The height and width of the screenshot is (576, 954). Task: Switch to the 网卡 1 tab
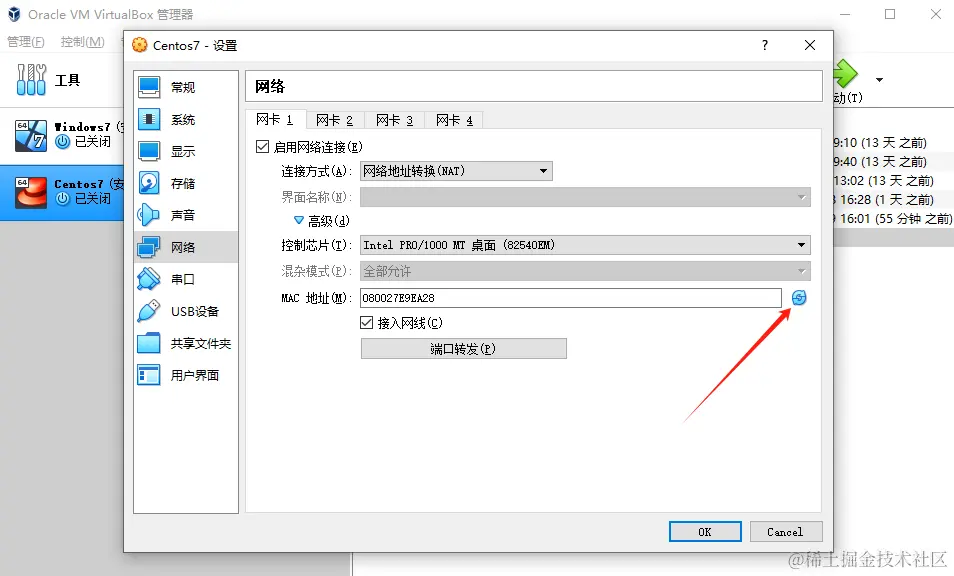[275, 119]
